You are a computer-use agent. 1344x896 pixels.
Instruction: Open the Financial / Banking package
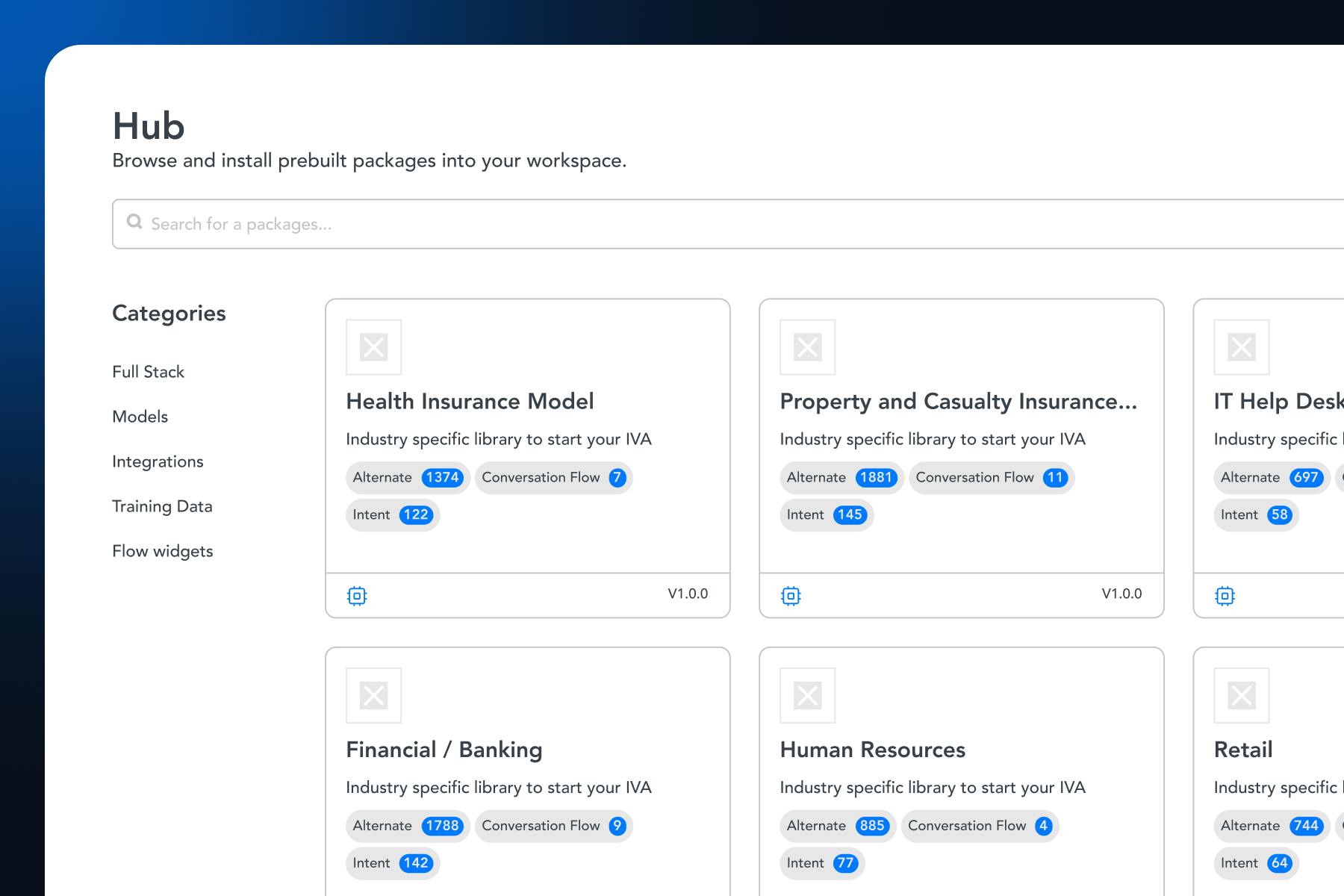coord(444,750)
